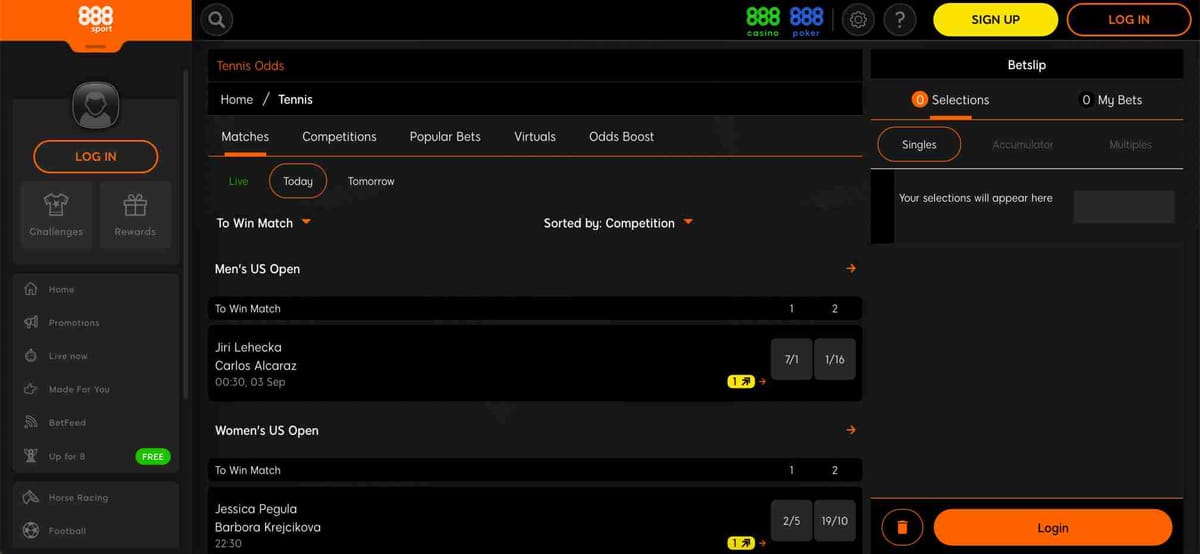Open Football sidebar item
This screenshot has height=554, width=1200.
[x=96, y=531]
